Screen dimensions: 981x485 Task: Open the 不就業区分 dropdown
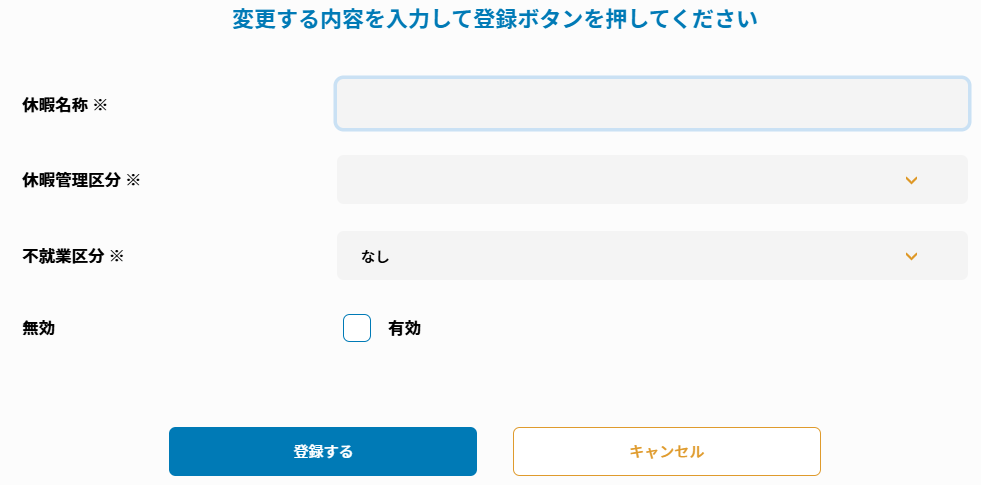tap(652, 256)
